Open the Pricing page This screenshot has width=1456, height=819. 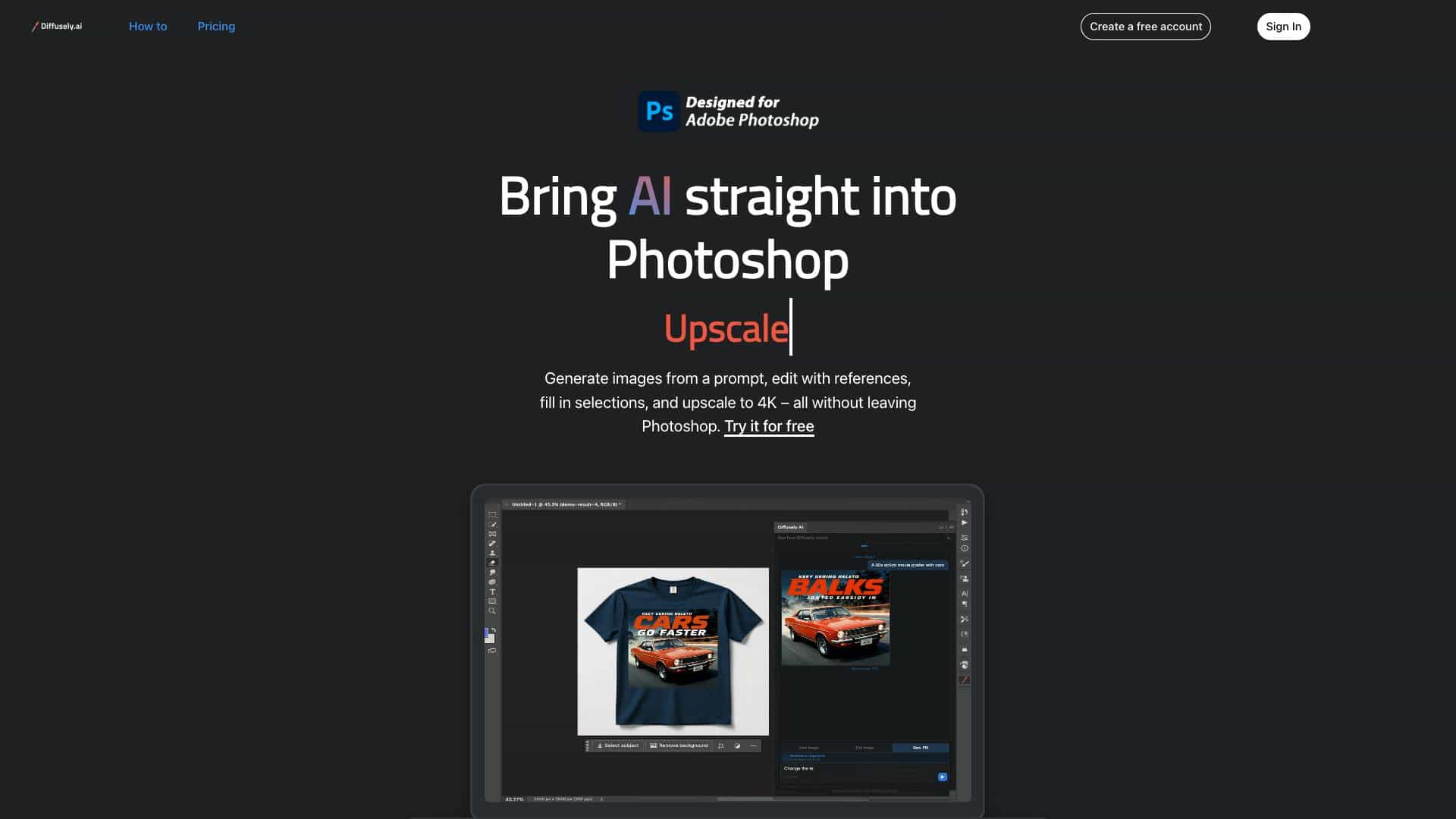pyautogui.click(x=216, y=27)
